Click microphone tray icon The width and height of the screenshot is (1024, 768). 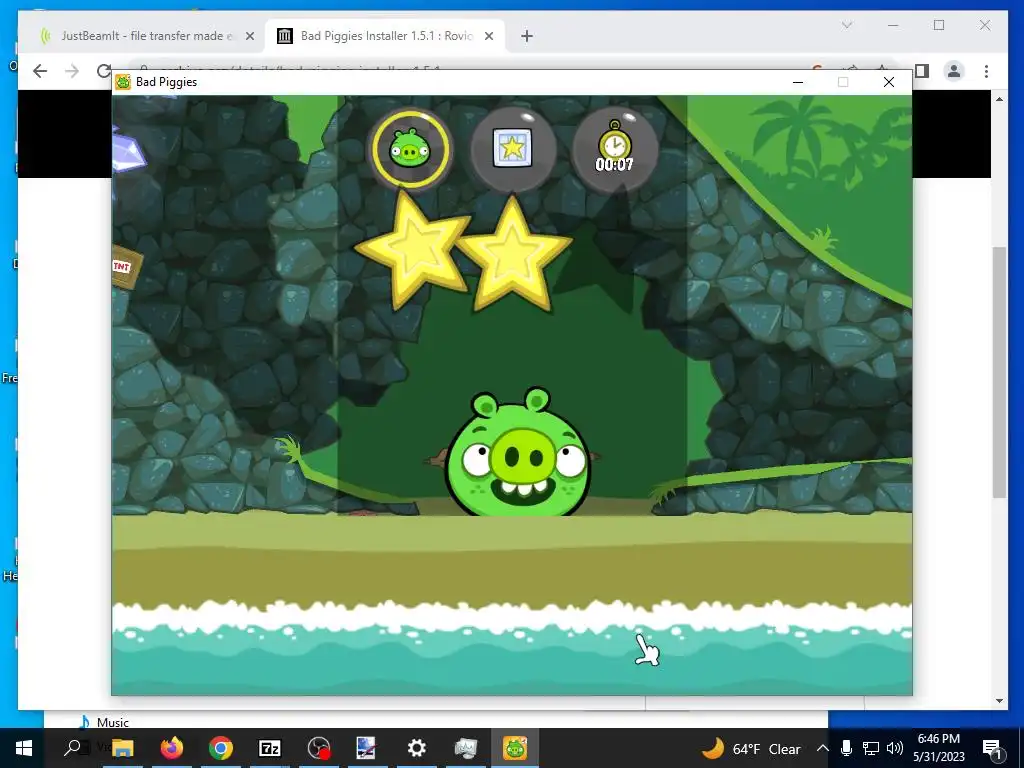(846, 748)
